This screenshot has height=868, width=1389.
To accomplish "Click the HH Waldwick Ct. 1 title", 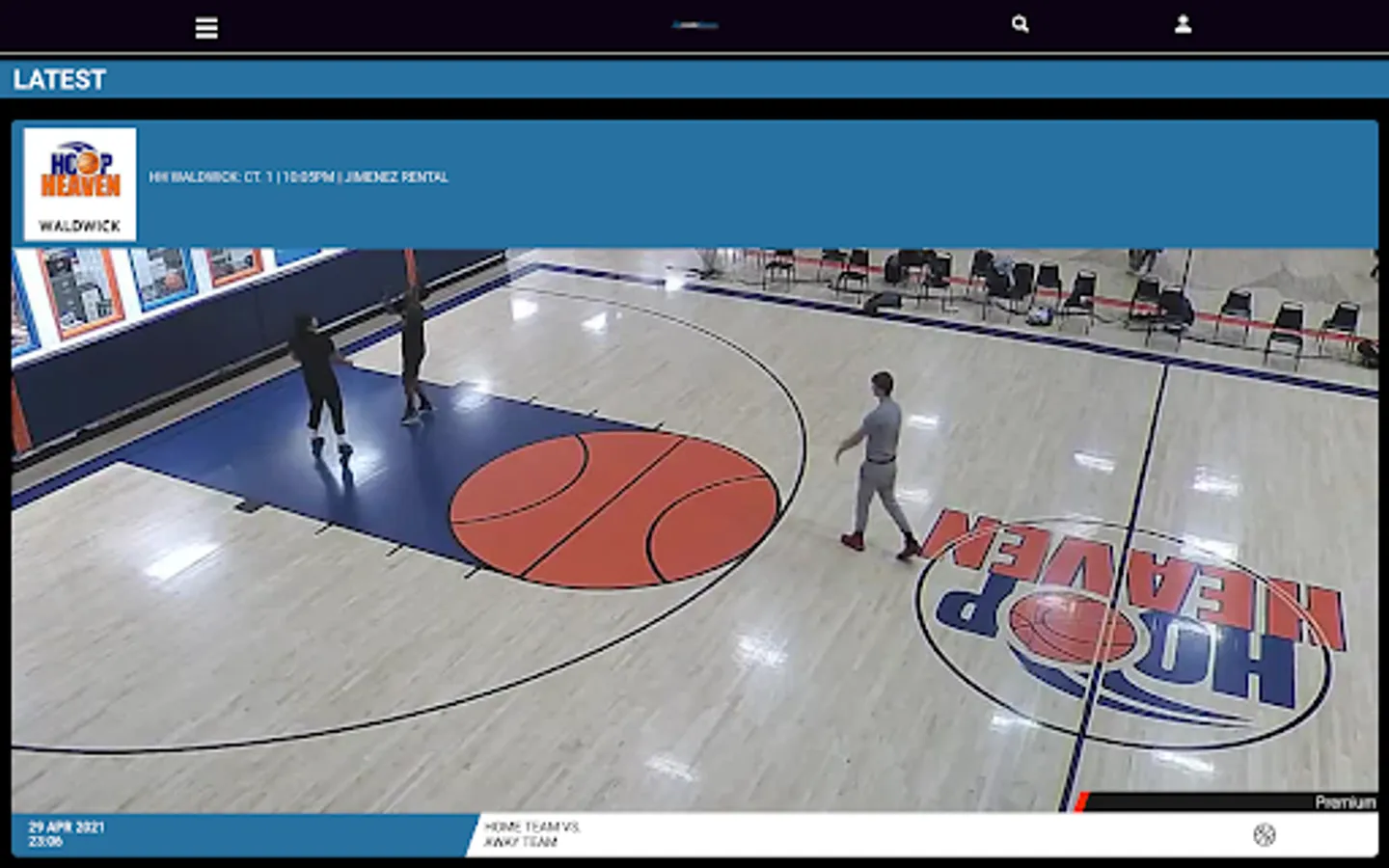I will pyautogui.click(x=298, y=177).
